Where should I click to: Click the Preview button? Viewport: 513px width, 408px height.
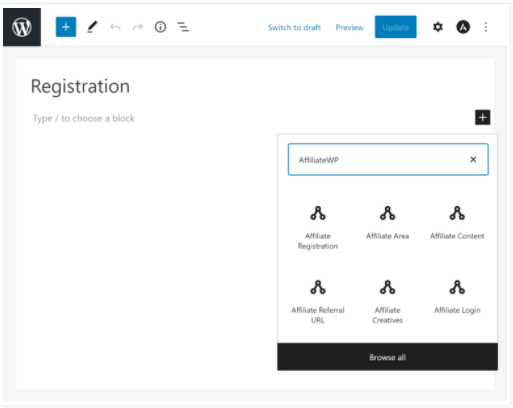point(349,27)
